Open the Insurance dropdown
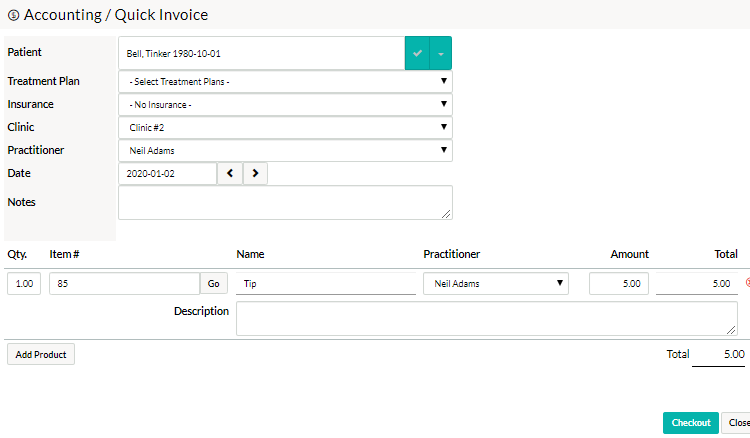Screen dimensions: 750x438 click(x=285, y=105)
